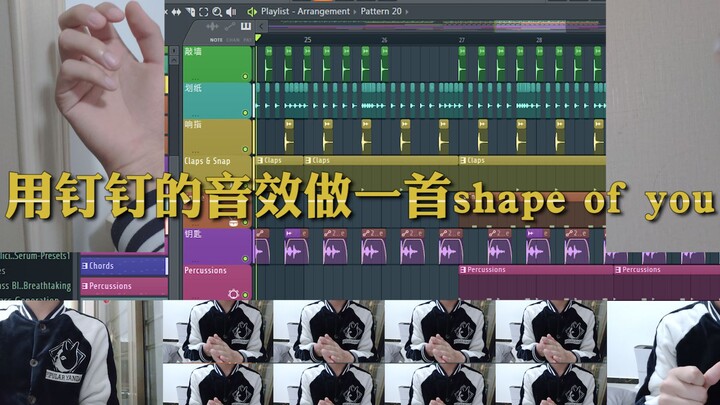Mute the 钥匙 track
Viewport: 720px width, 405px height.
click(245, 259)
